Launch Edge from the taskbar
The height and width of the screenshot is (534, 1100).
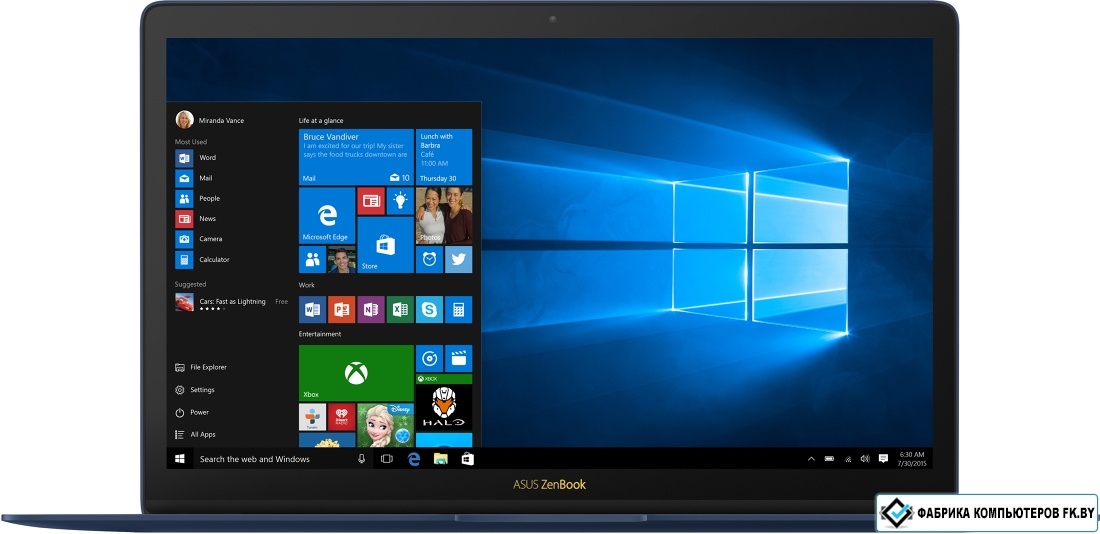(x=414, y=459)
